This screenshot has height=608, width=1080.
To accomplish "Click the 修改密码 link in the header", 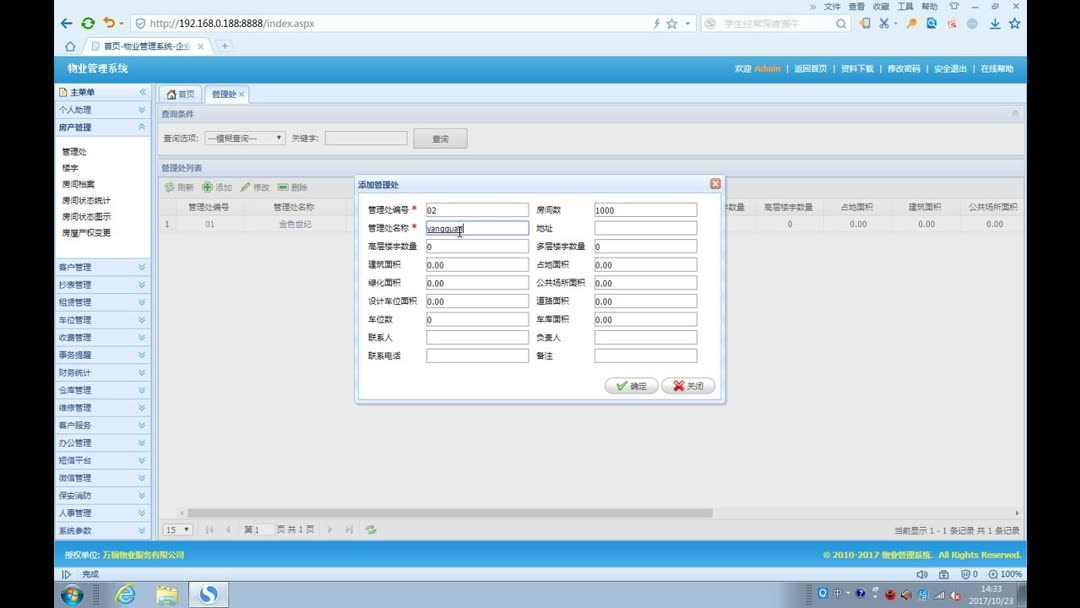I will [903, 69].
